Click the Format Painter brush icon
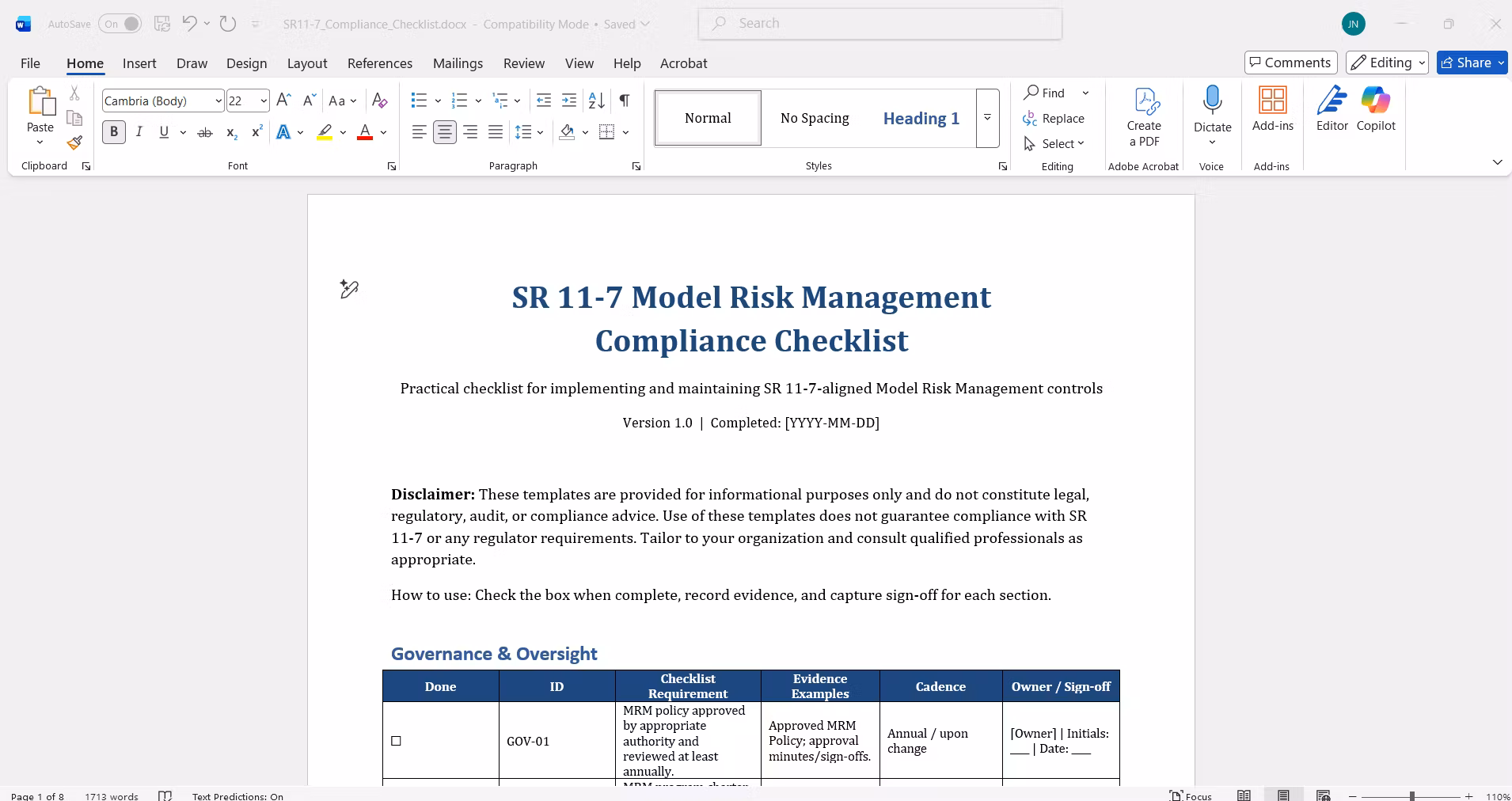This screenshot has height=801, width=1512. tap(74, 142)
